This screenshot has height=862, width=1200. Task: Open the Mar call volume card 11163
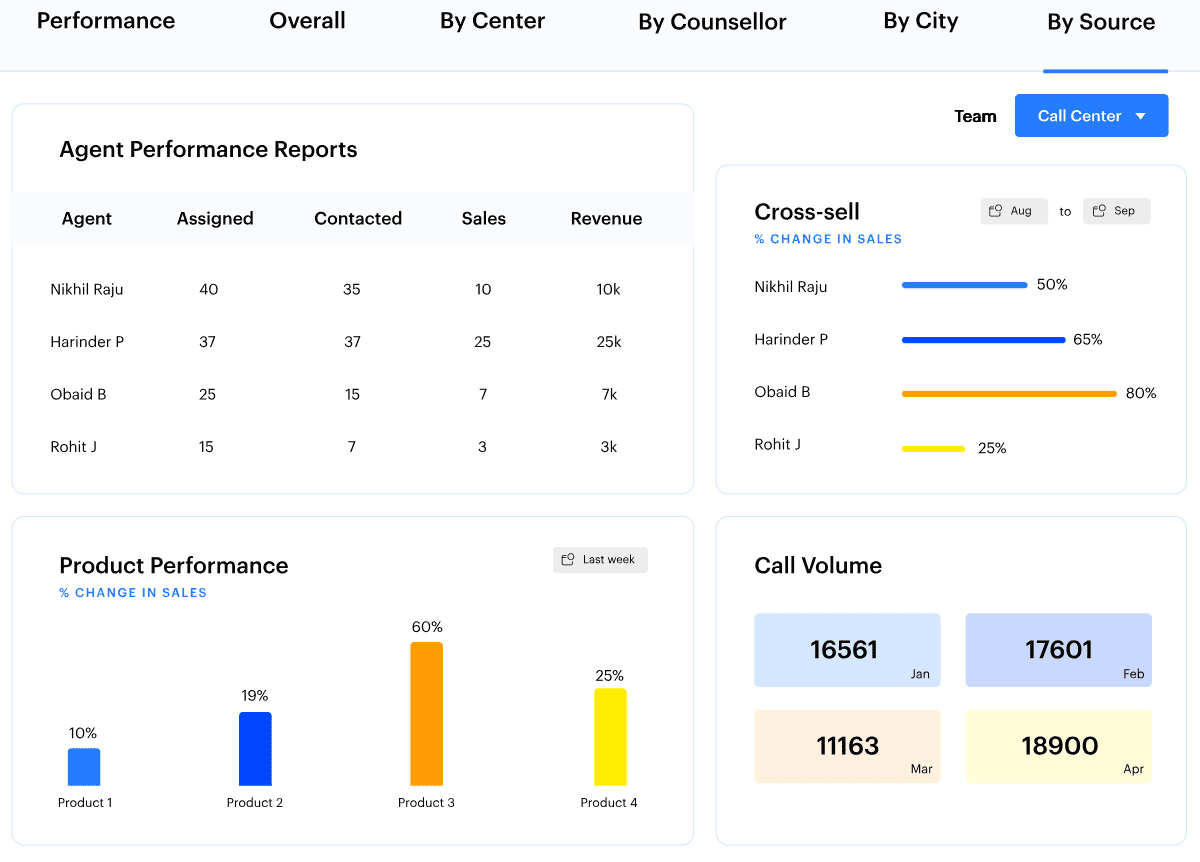pos(847,746)
